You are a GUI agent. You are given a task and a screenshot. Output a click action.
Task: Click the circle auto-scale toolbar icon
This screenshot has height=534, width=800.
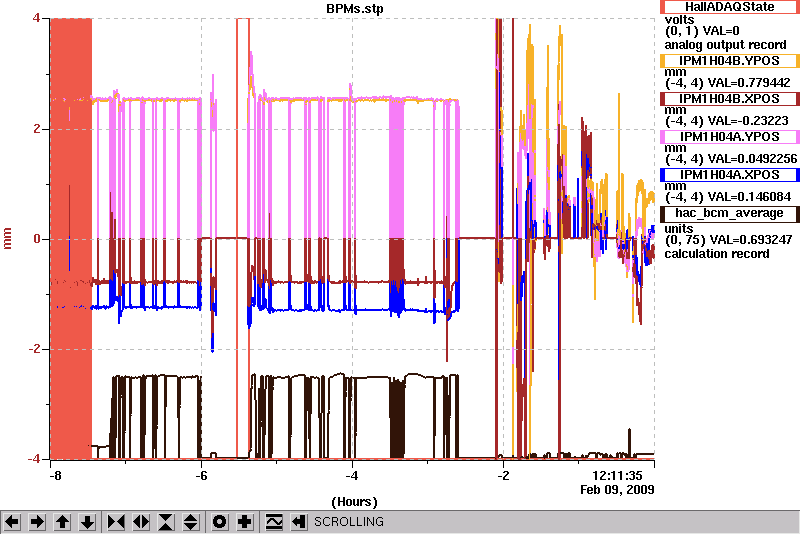(220, 522)
